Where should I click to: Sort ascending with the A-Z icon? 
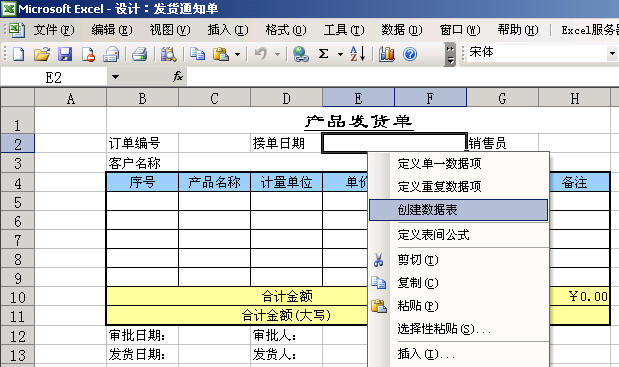tap(358, 54)
